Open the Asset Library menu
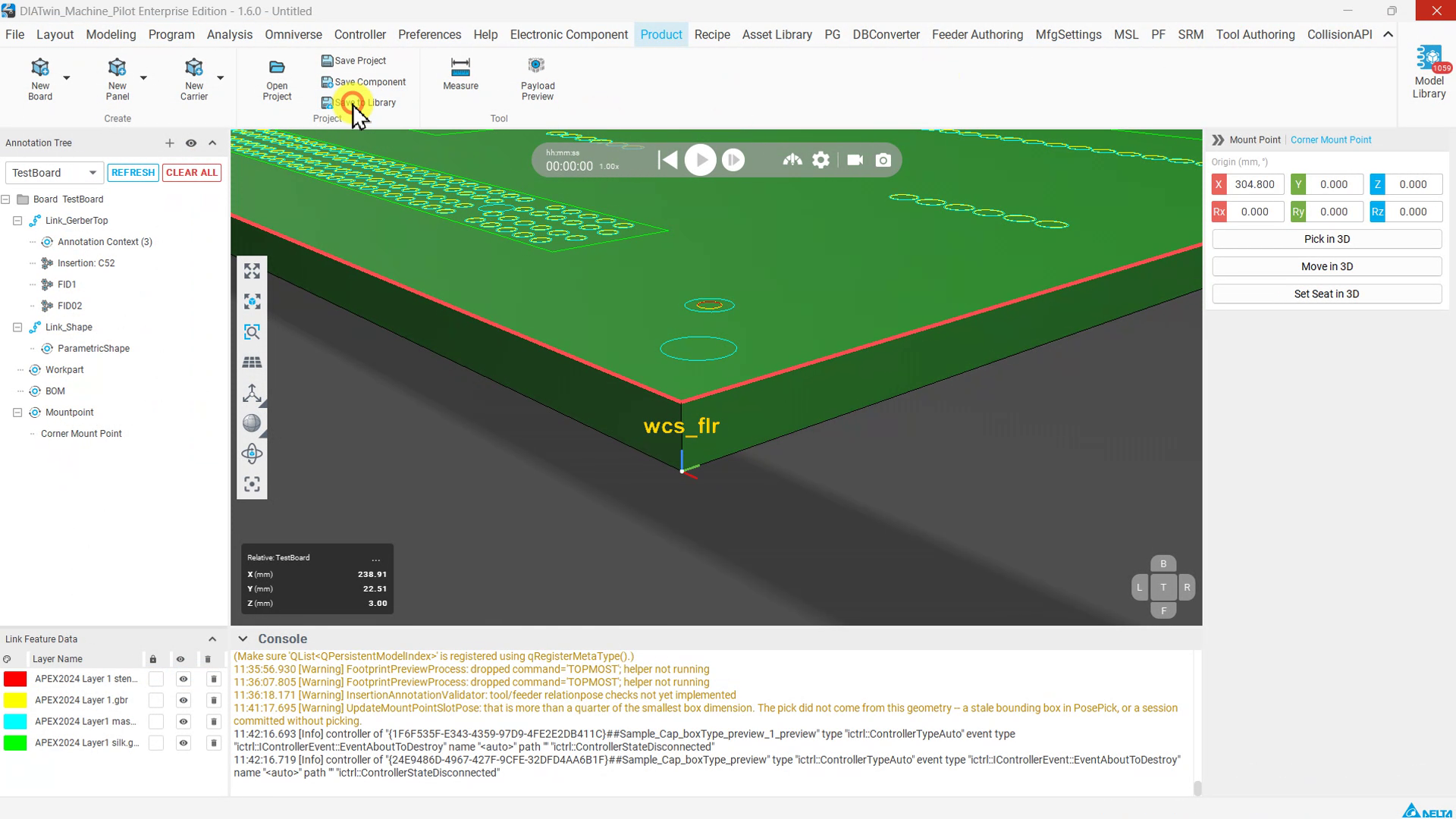Viewport: 1456px width, 819px height. point(777,34)
